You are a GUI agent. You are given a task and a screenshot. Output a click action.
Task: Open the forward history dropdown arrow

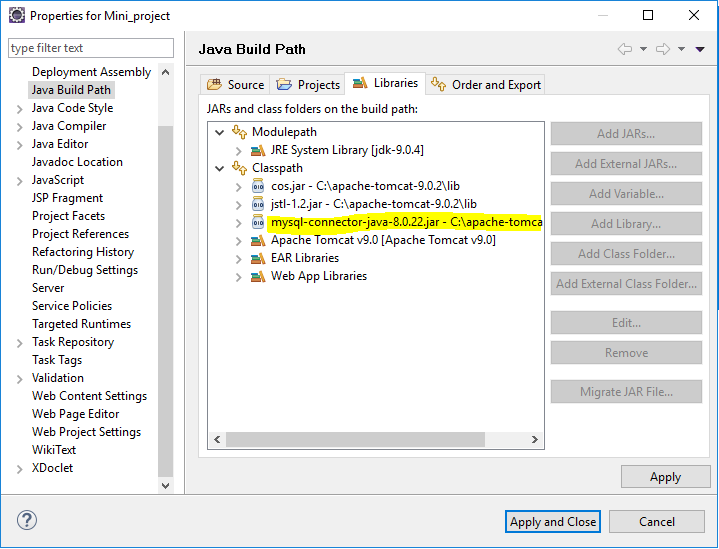(x=681, y=49)
